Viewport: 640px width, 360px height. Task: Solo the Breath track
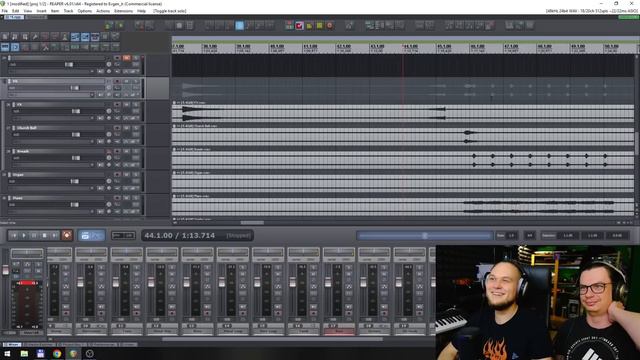pyautogui.click(x=136, y=151)
